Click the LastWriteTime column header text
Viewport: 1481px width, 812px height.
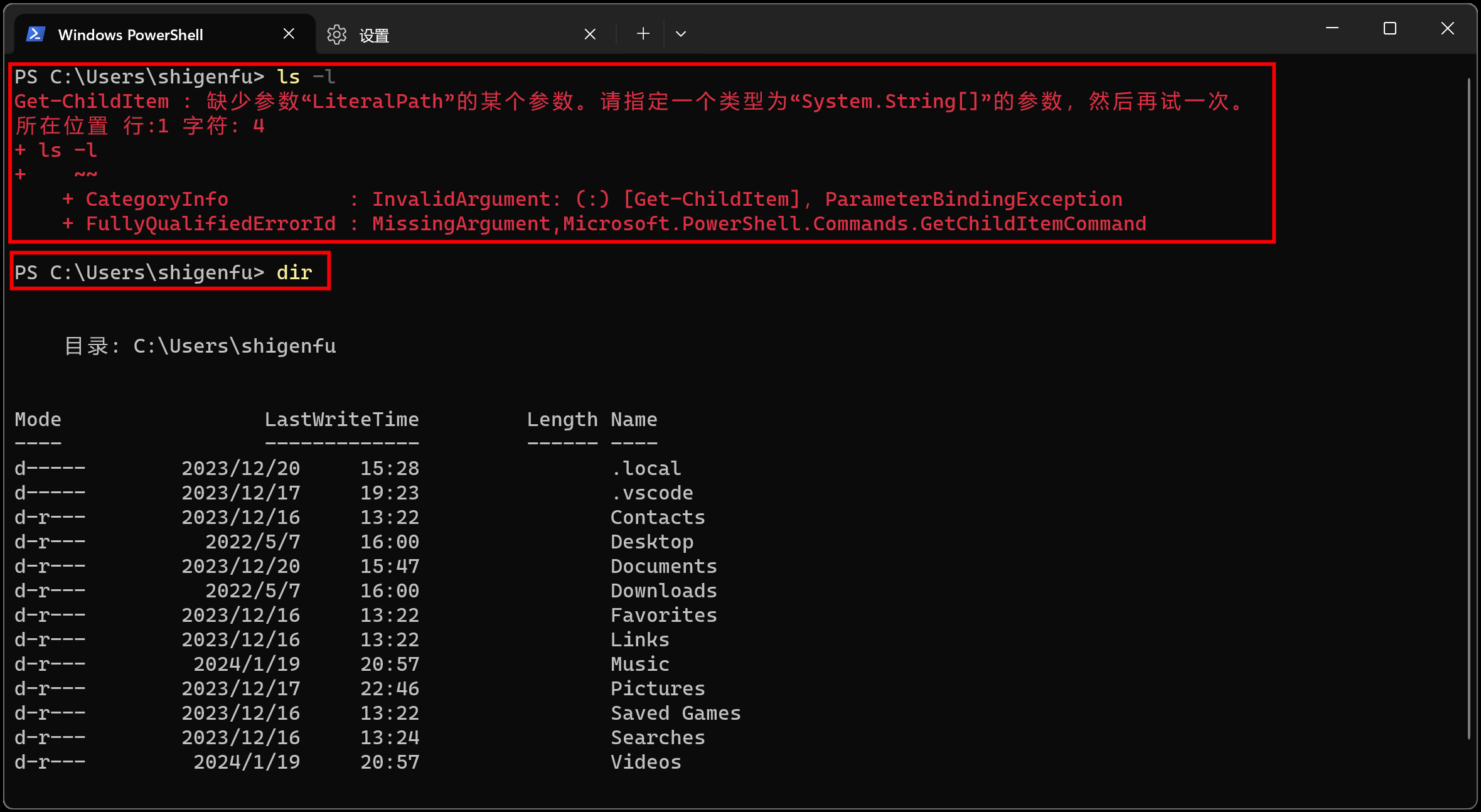342,419
